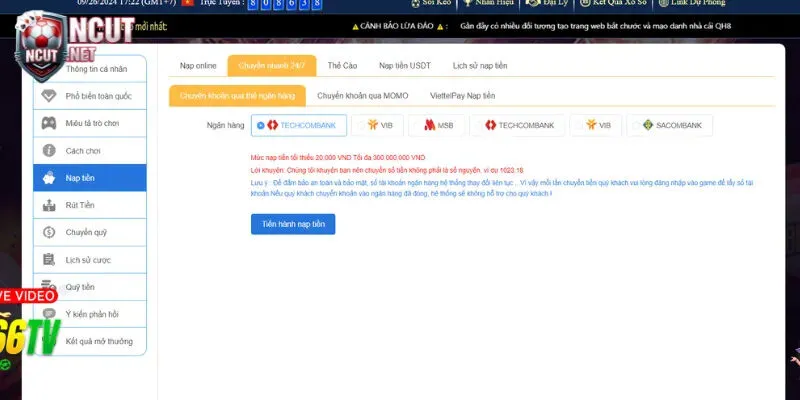800x400 pixels.
Task: Open Kết quả mở thưởng in the sidebar
Action: (99, 341)
